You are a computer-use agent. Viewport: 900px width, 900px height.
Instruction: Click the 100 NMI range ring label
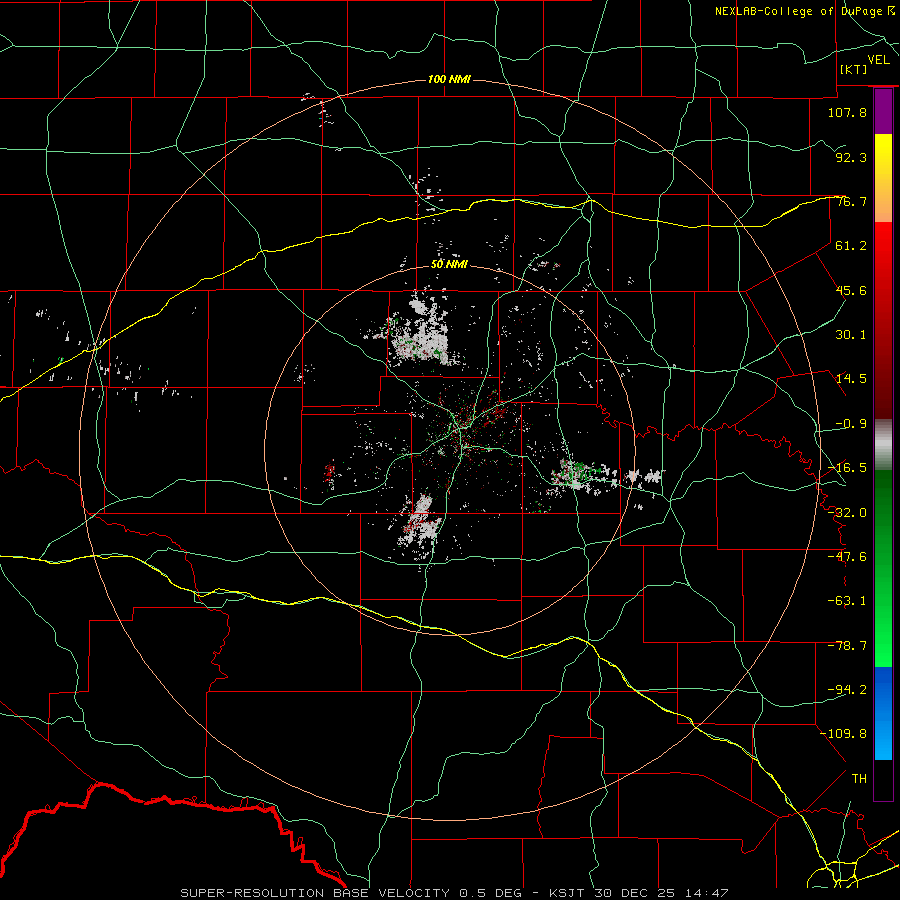tap(449, 79)
